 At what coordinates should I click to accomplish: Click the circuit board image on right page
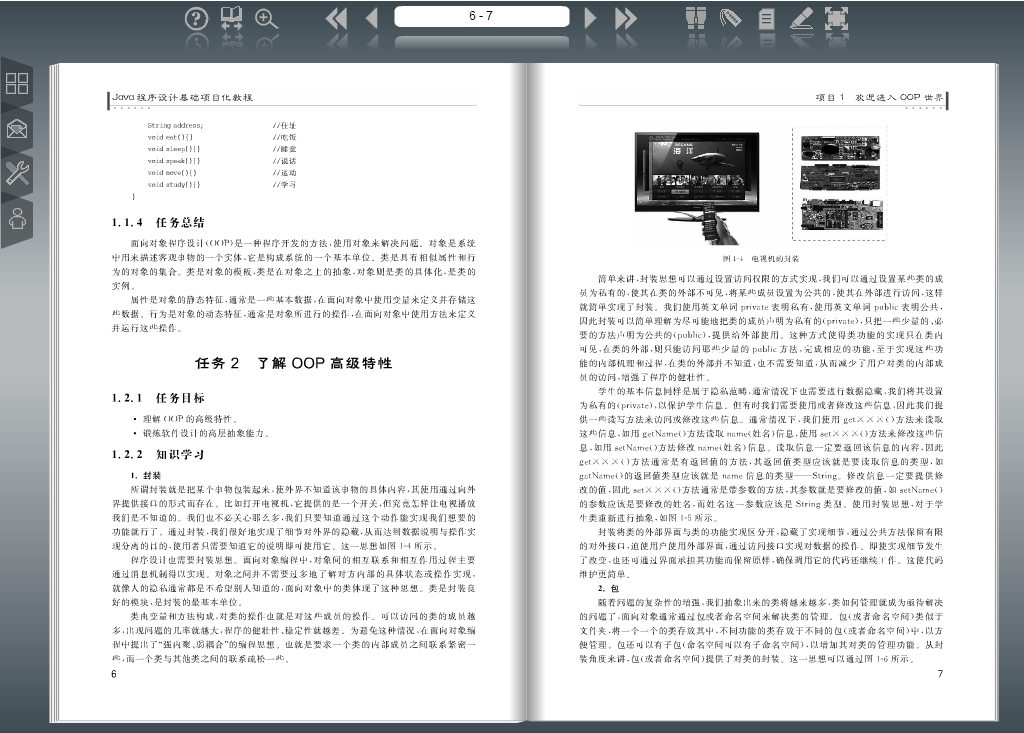(845, 183)
